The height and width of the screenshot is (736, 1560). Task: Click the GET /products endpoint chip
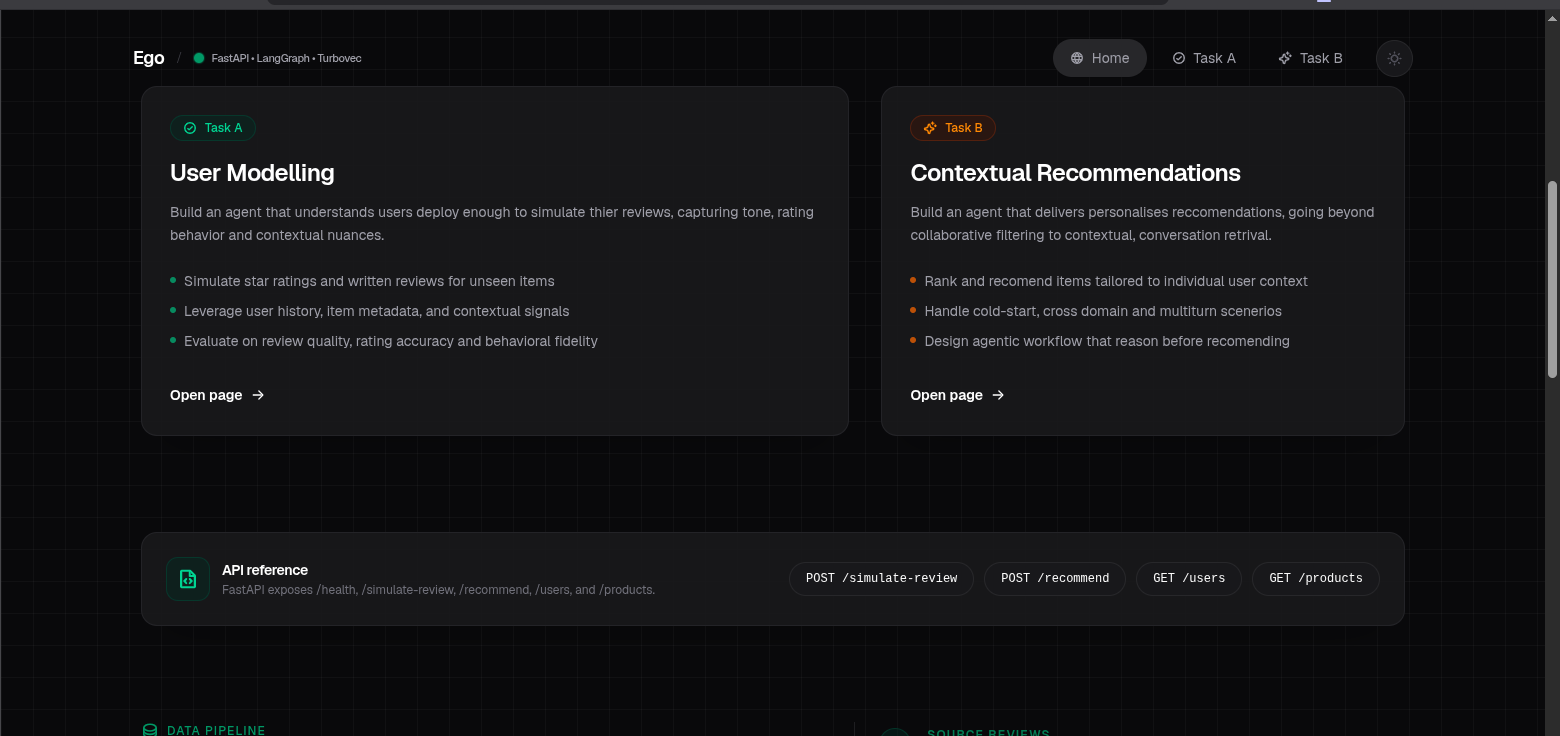tap(1316, 579)
